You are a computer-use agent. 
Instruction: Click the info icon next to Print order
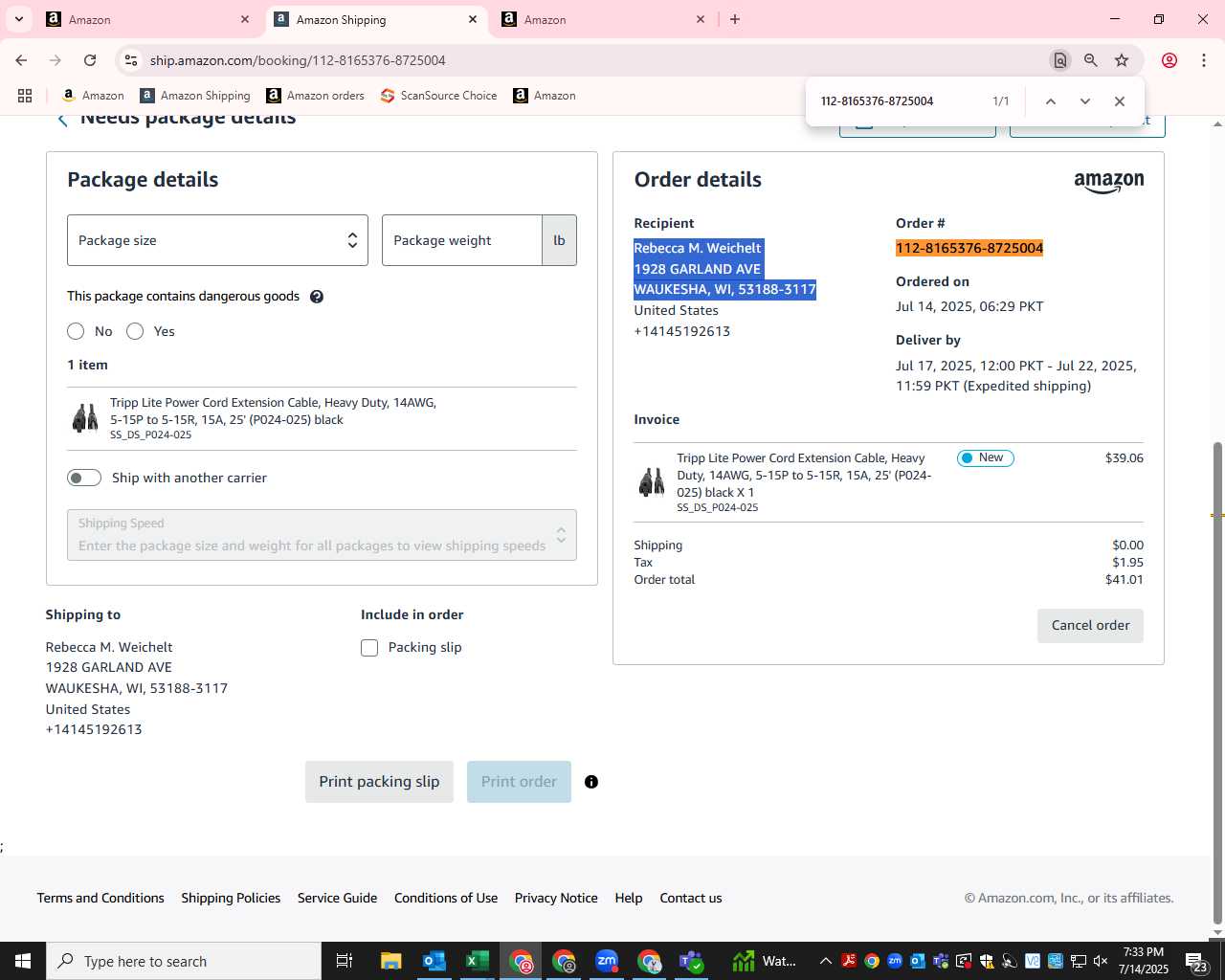coord(591,782)
